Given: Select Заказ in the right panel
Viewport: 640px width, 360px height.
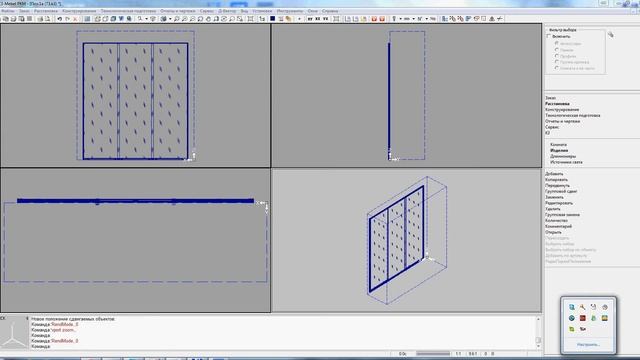Looking at the screenshot, I should [551, 98].
